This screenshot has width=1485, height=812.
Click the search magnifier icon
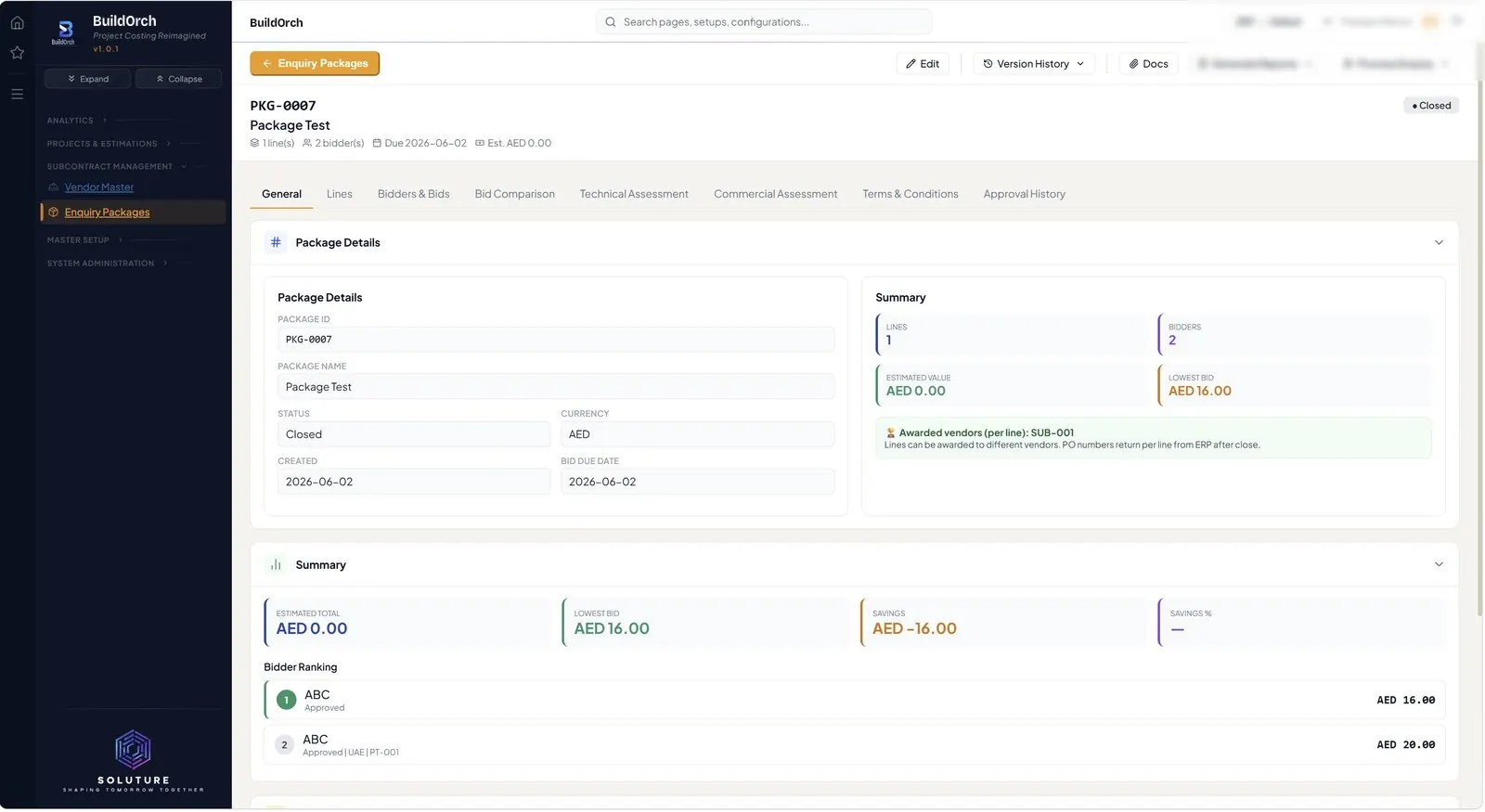coord(610,22)
